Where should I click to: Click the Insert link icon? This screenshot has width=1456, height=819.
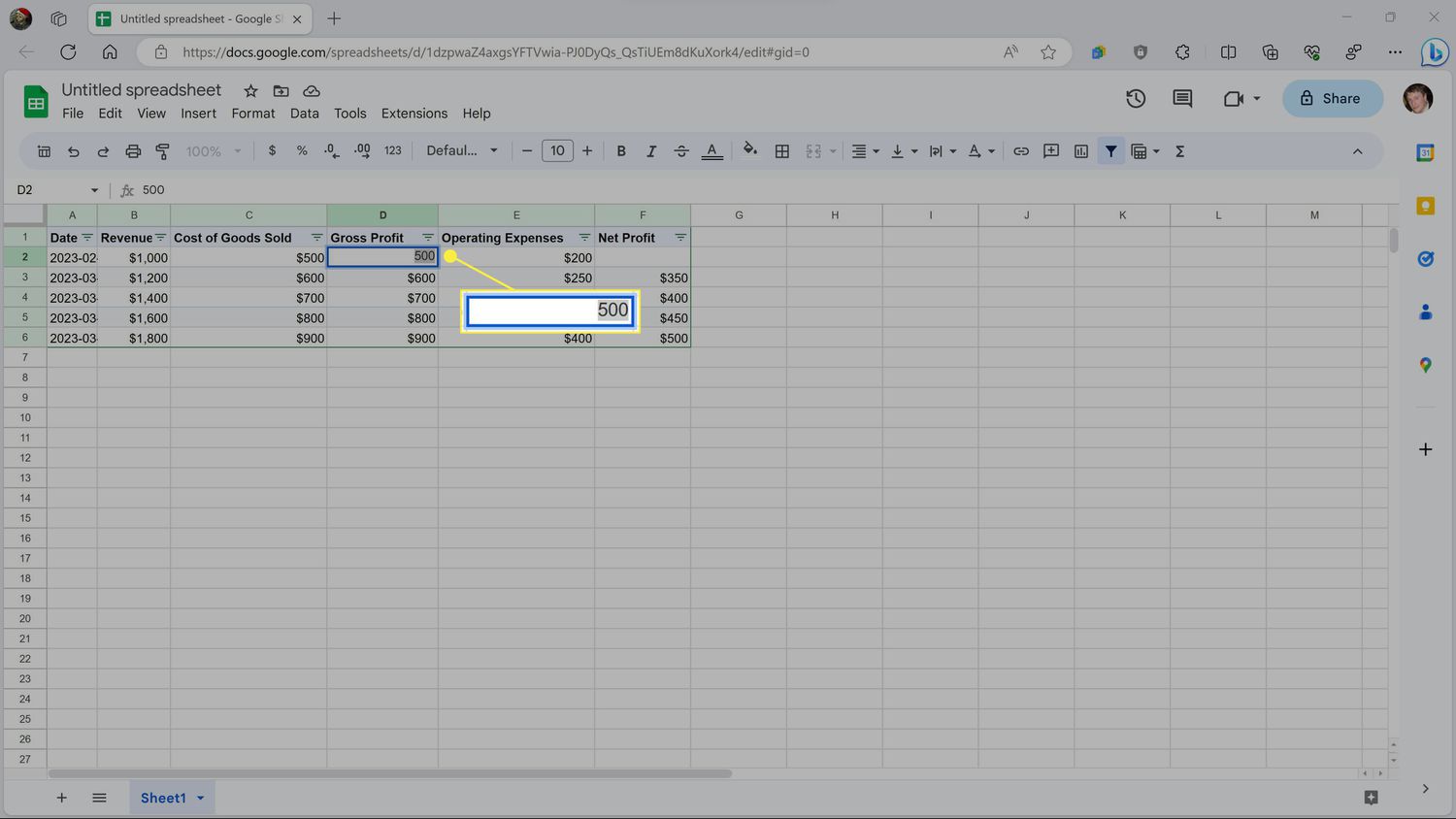click(x=1020, y=151)
